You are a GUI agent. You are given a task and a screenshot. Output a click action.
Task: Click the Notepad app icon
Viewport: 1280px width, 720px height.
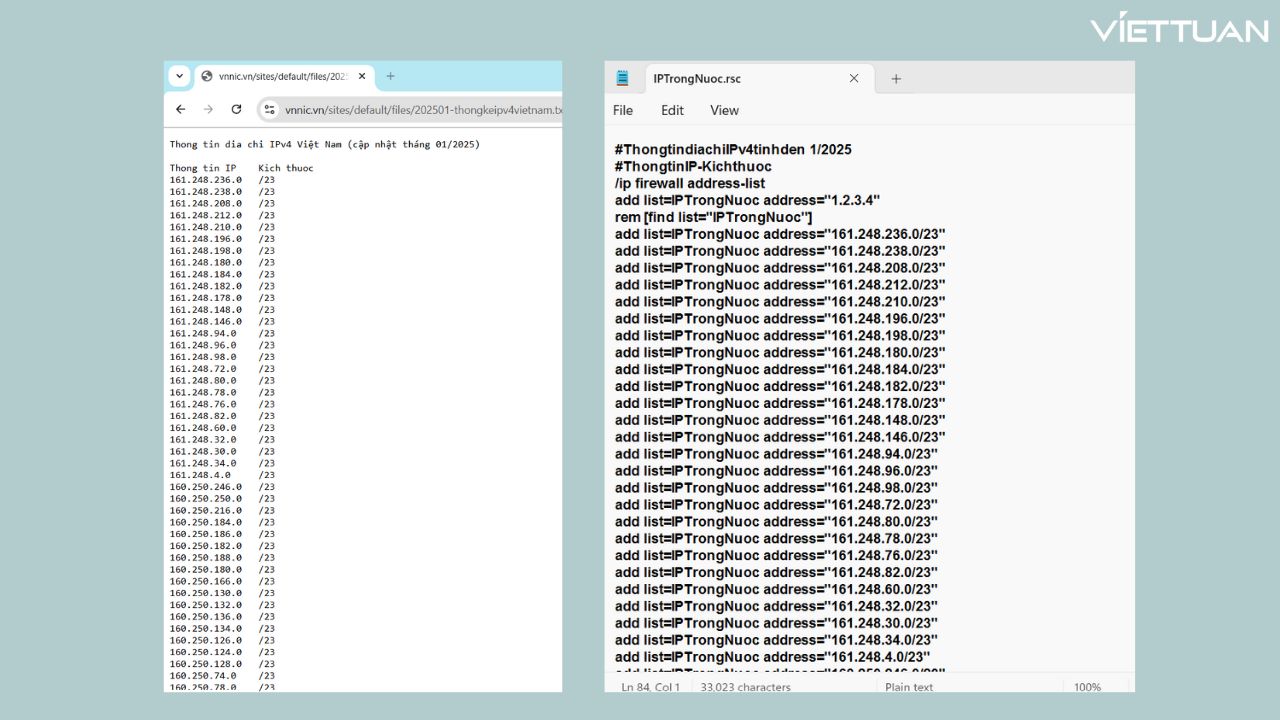click(x=623, y=78)
